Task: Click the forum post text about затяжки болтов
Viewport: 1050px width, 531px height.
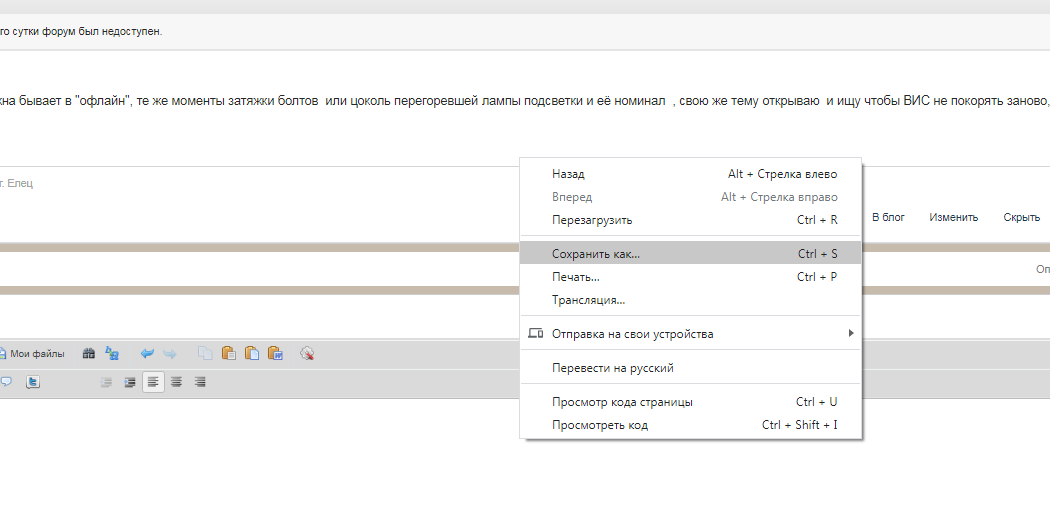Action: pyautogui.click(x=525, y=101)
